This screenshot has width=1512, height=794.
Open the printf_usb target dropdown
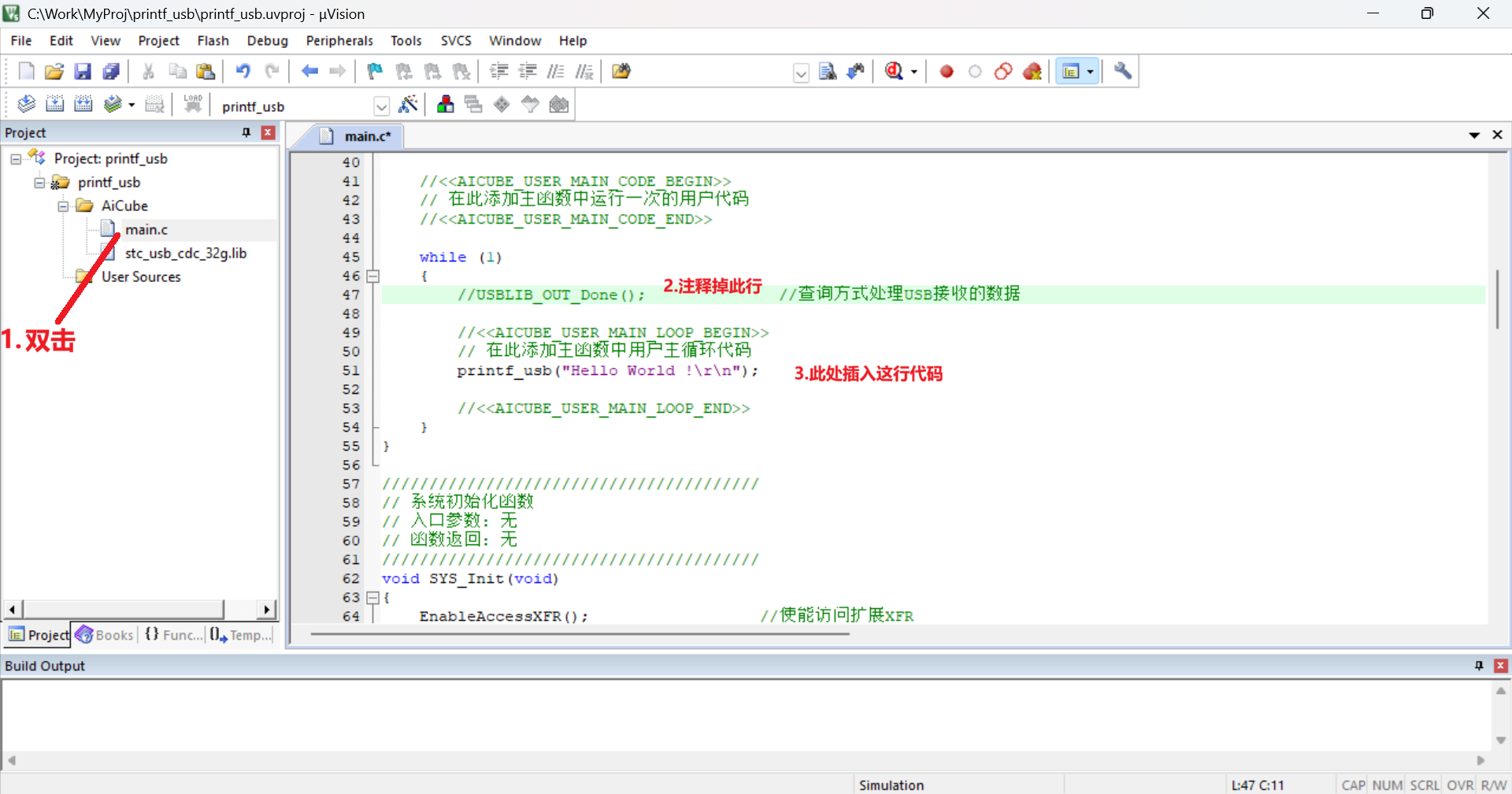point(381,106)
